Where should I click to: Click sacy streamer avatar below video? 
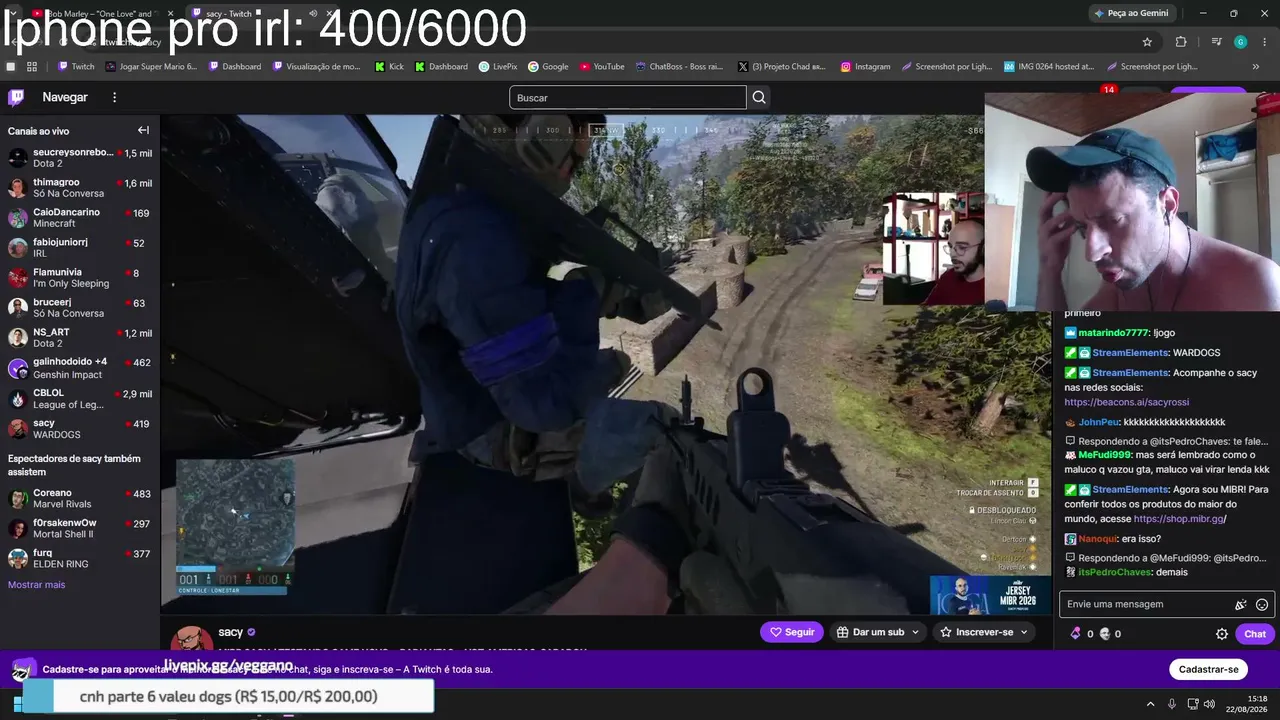(191, 638)
